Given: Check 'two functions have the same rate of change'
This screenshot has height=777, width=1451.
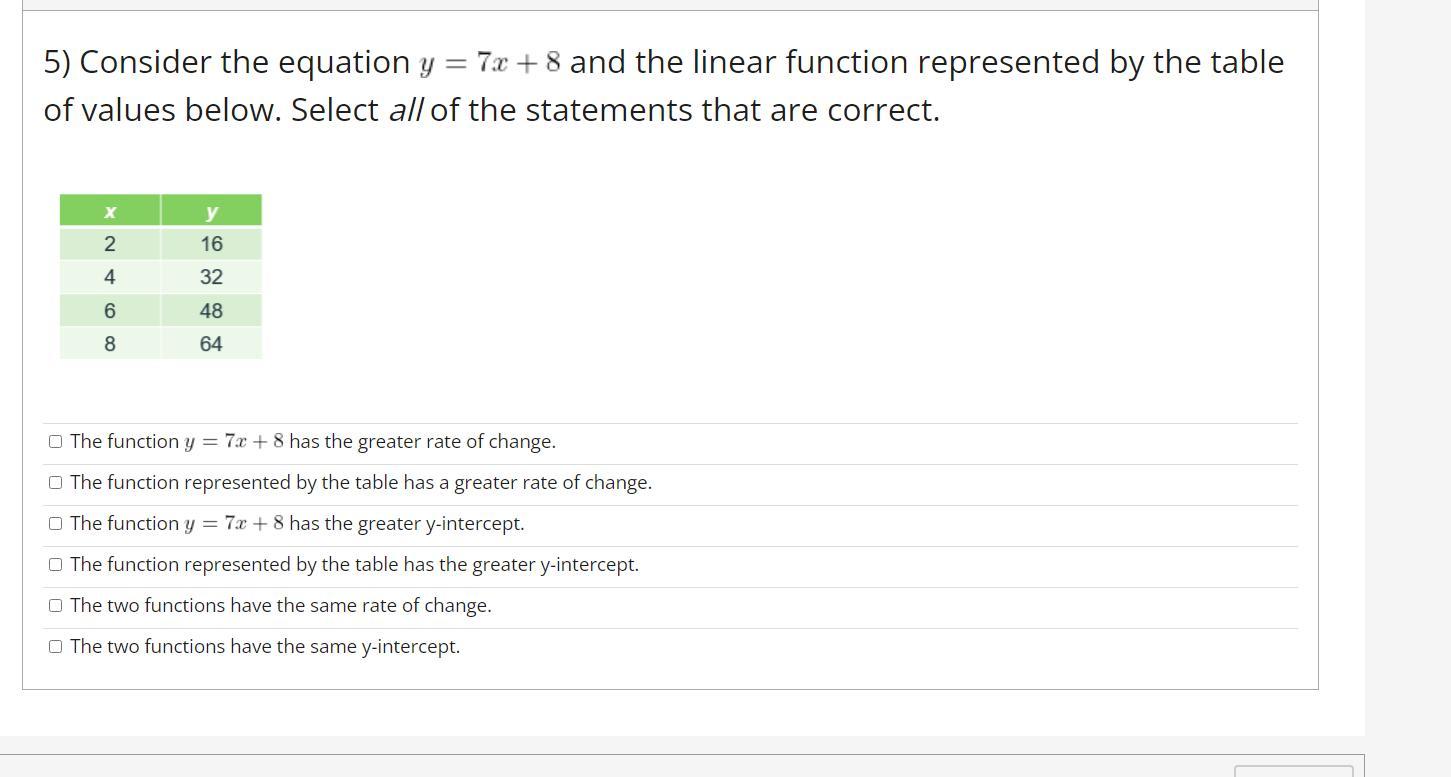Looking at the screenshot, I should tap(55, 606).
